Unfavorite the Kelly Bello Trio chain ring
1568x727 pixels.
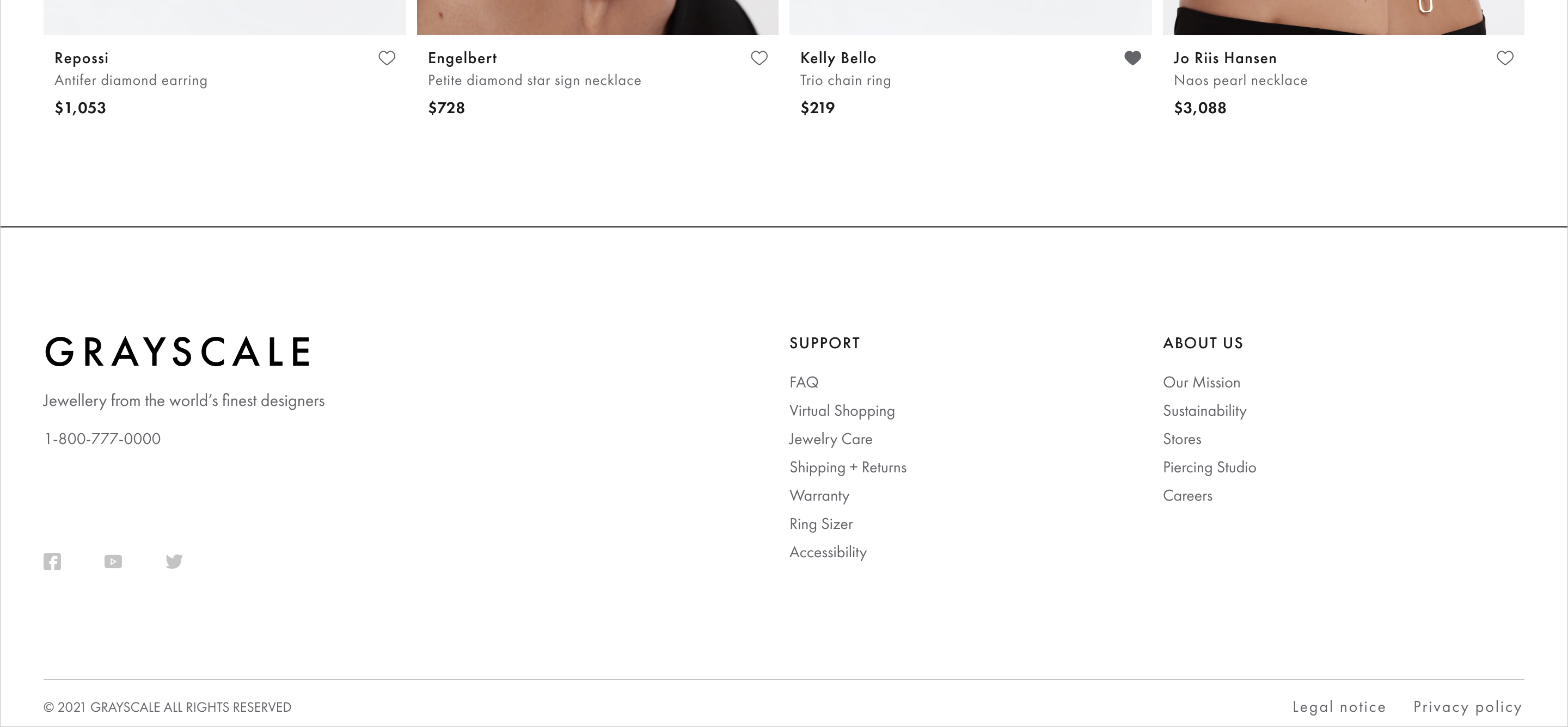click(1132, 58)
